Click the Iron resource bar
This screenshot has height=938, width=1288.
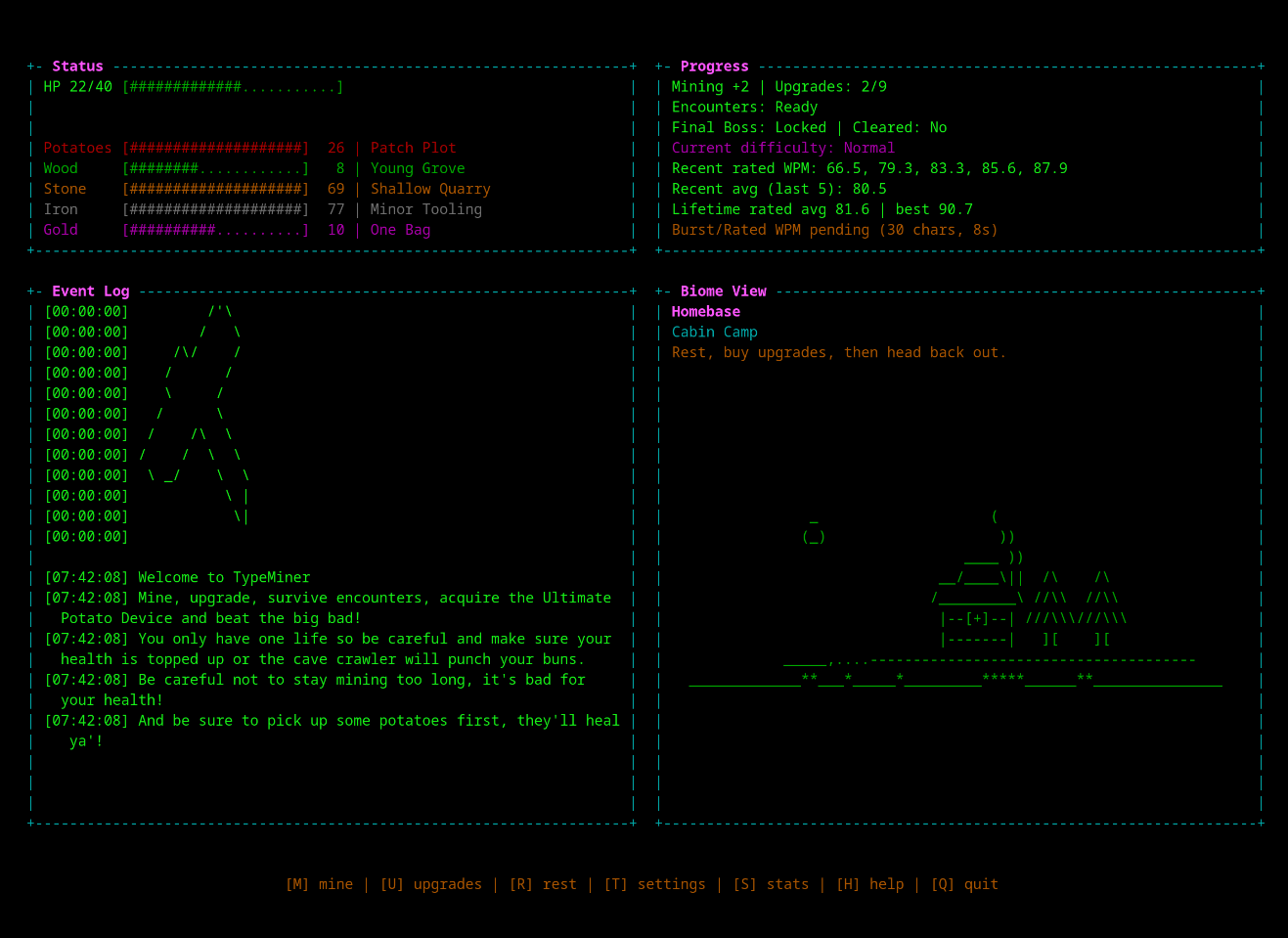point(215,209)
